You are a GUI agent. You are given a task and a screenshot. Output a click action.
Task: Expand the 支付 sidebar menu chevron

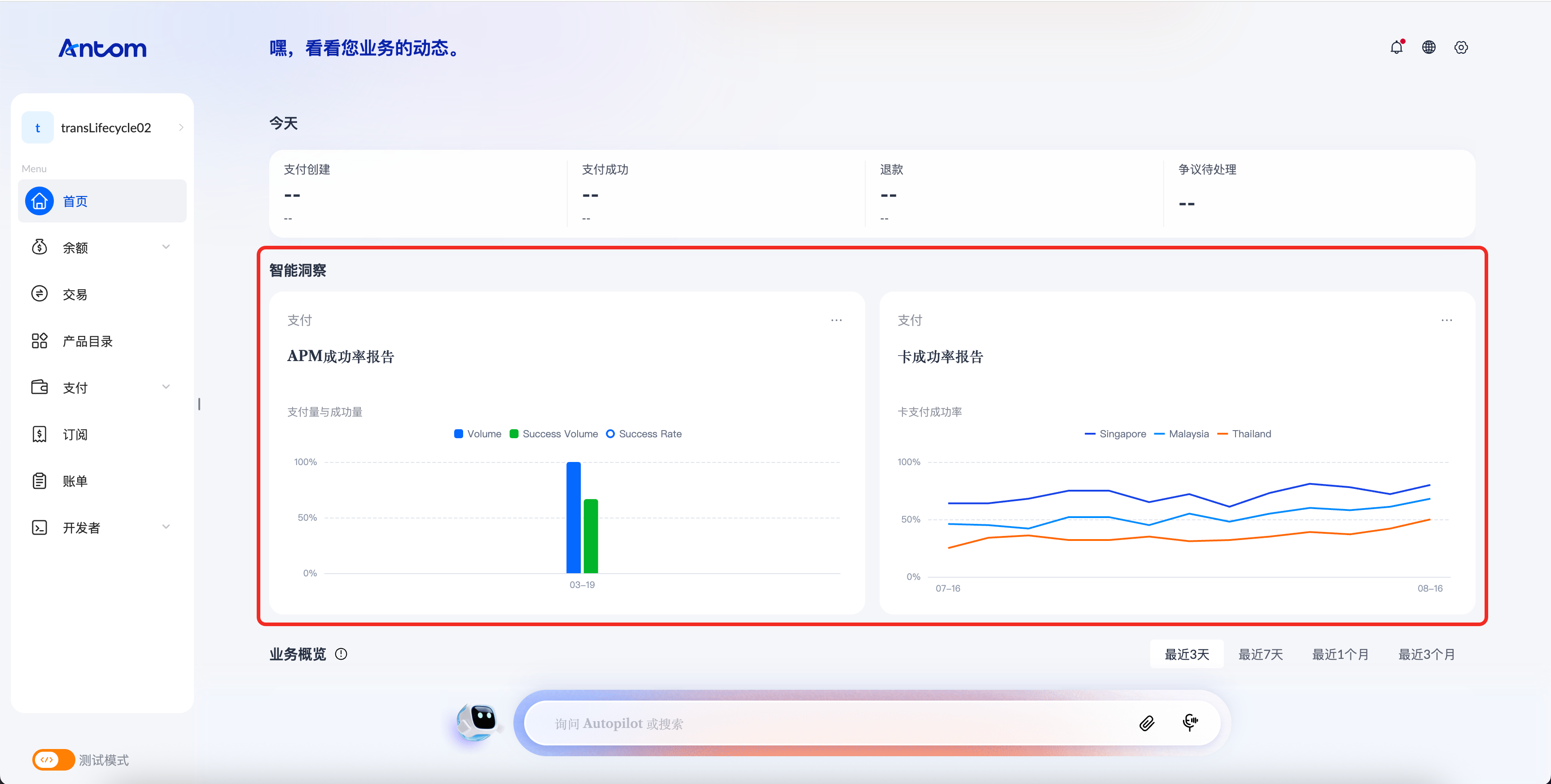(x=166, y=387)
